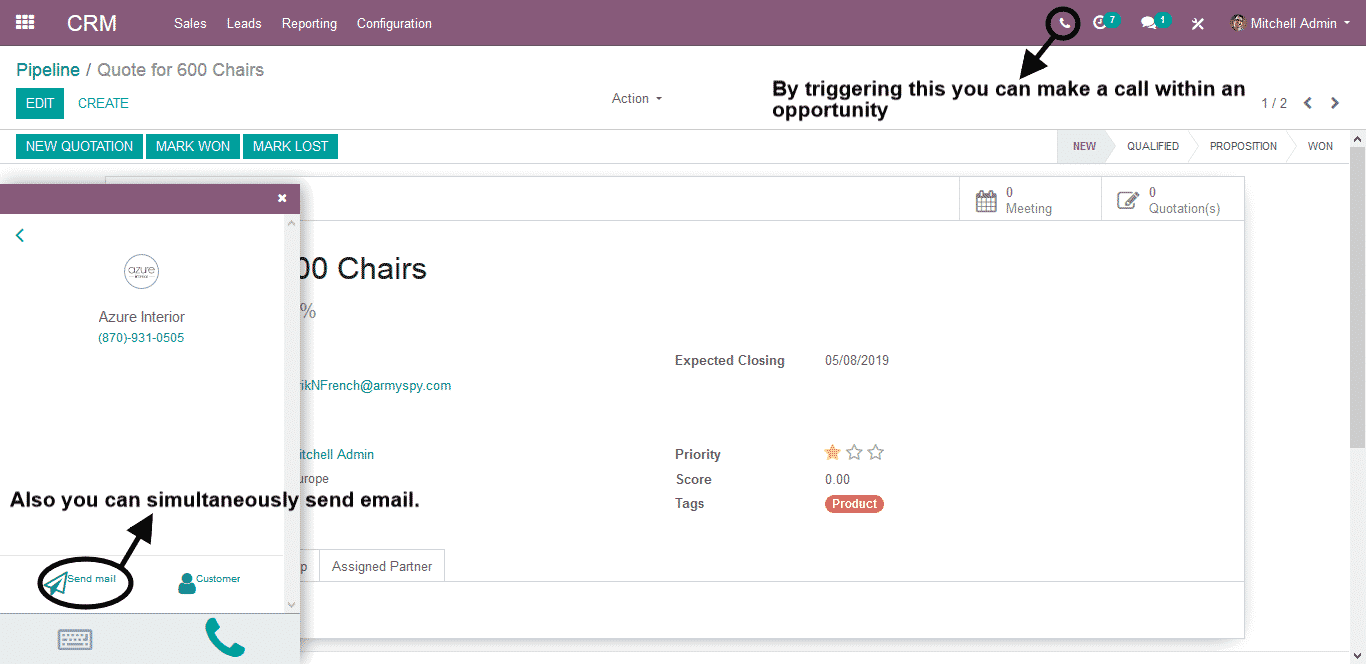Open the Mitchell Admin user menu
Viewport: 1366px width, 664px height.
[x=1290, y=23]
